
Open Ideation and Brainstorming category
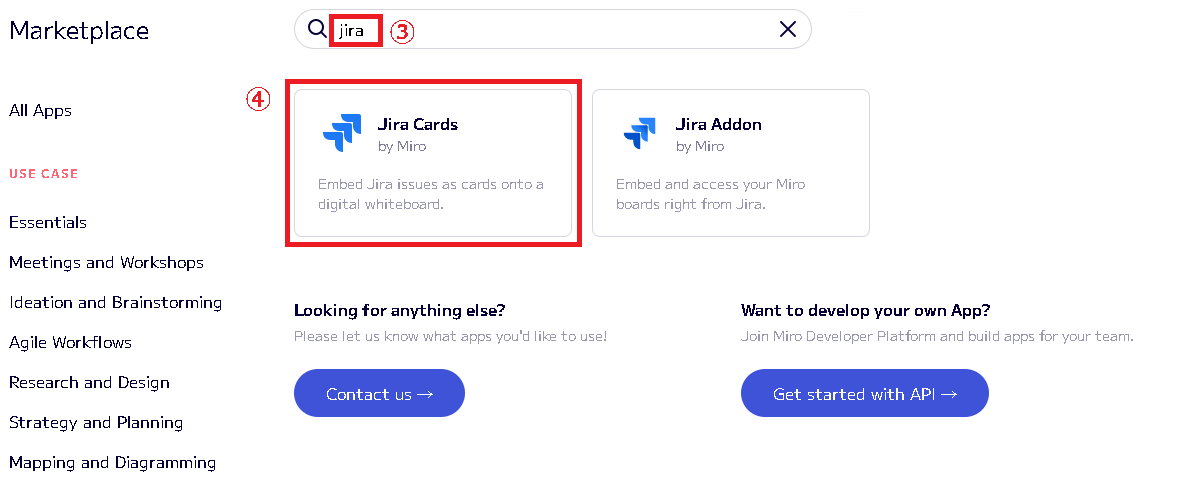[115, 303]
